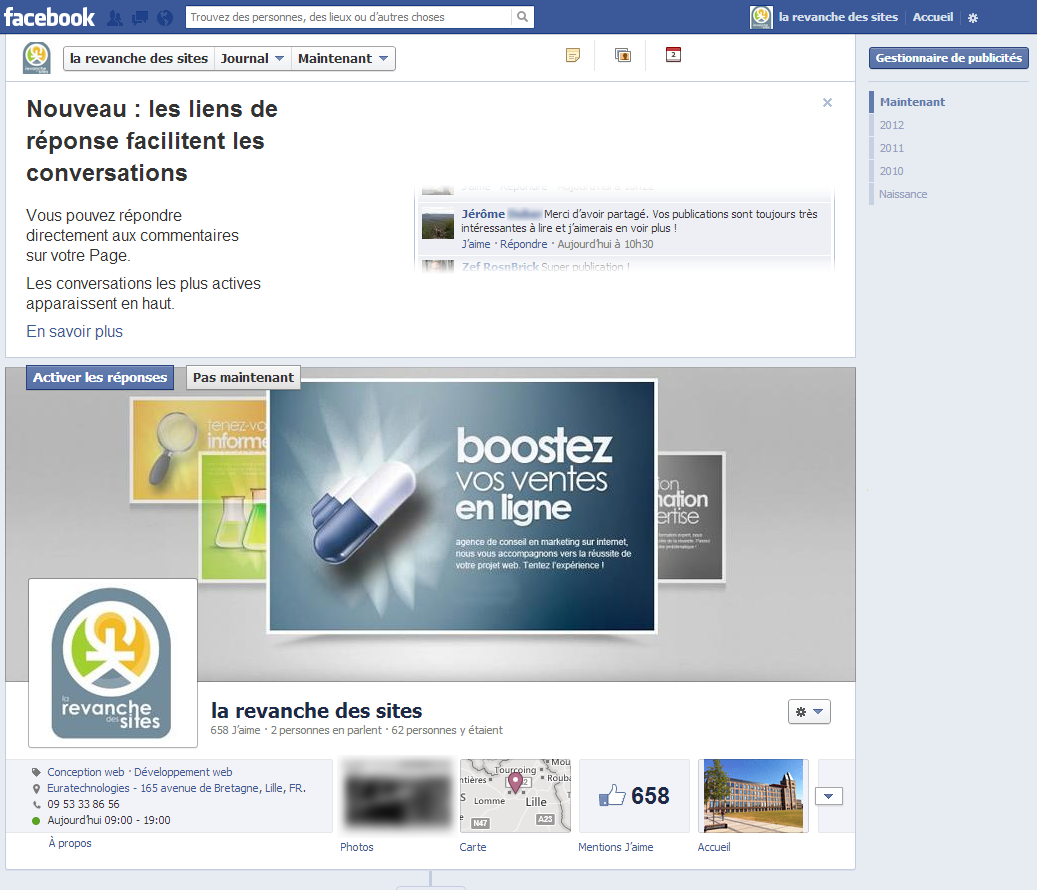
Task: Click the Photos label
Action: coord(356,847)
